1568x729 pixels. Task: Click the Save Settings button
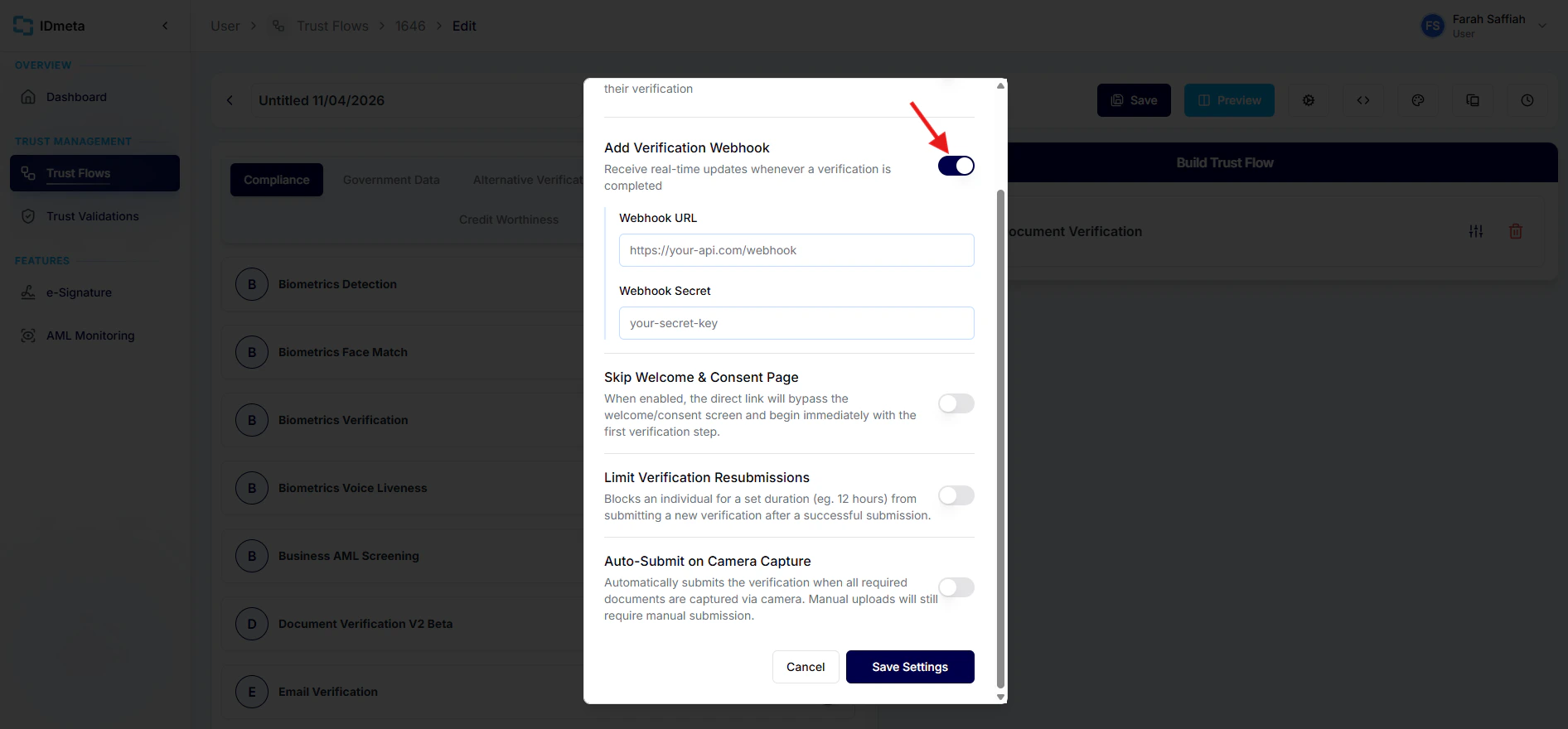(x=910, y=667)
